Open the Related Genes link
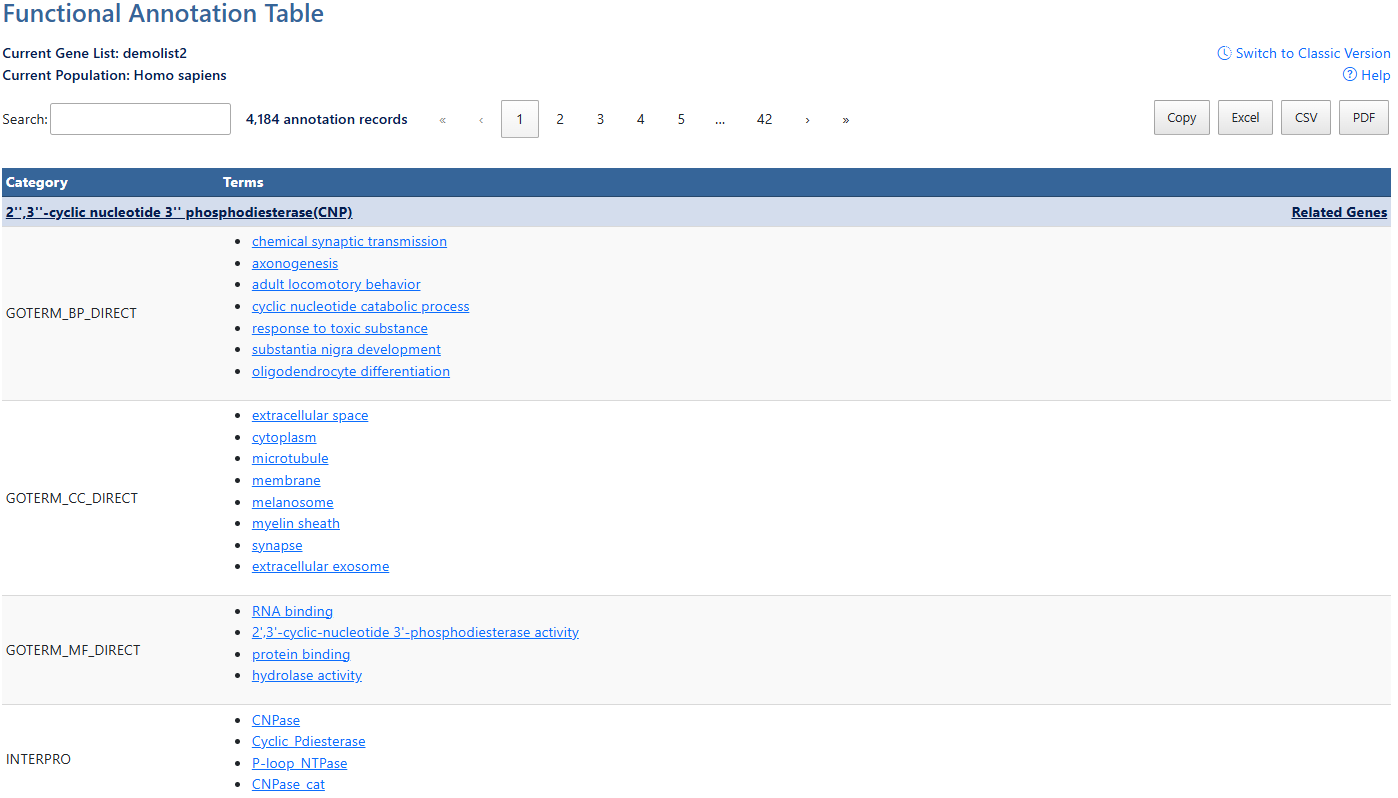The height and width of the screenshot is (798, 1398). [x=1339, y=212]
